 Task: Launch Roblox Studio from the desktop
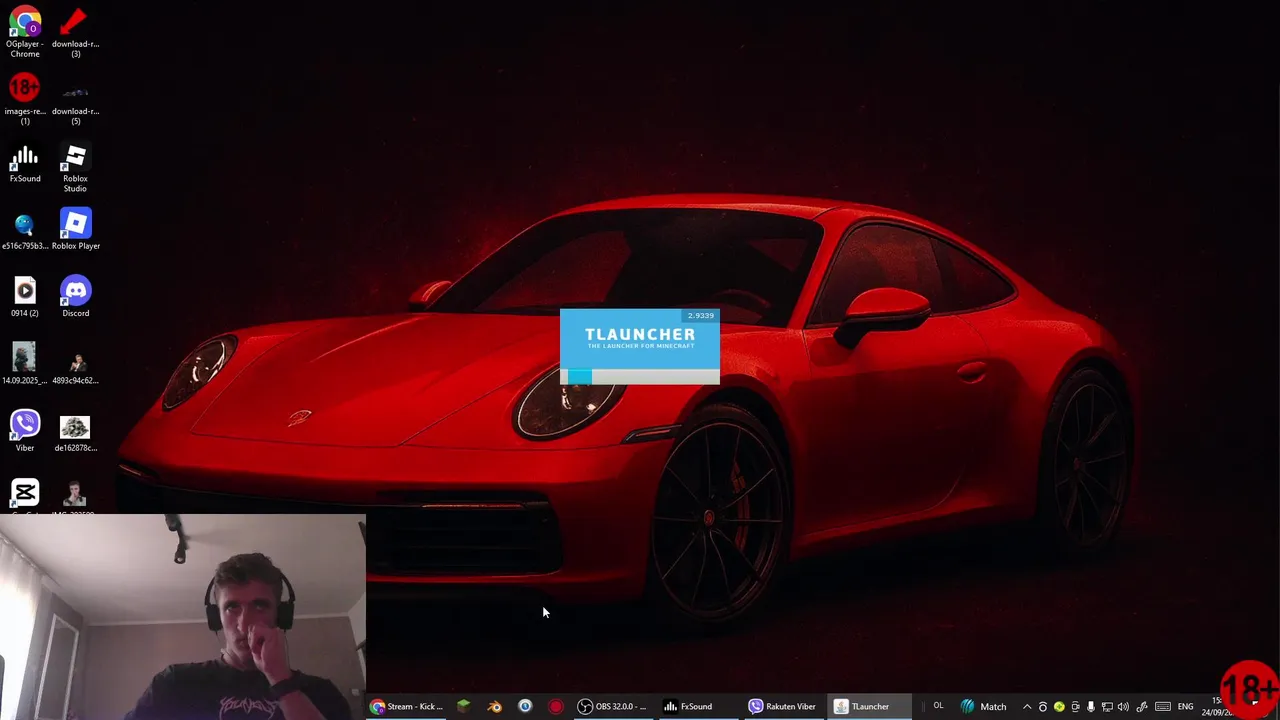75,167
